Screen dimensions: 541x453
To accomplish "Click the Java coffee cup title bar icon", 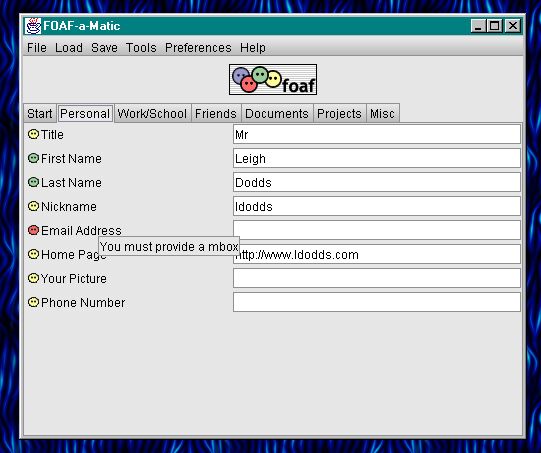I will [33, 26].
